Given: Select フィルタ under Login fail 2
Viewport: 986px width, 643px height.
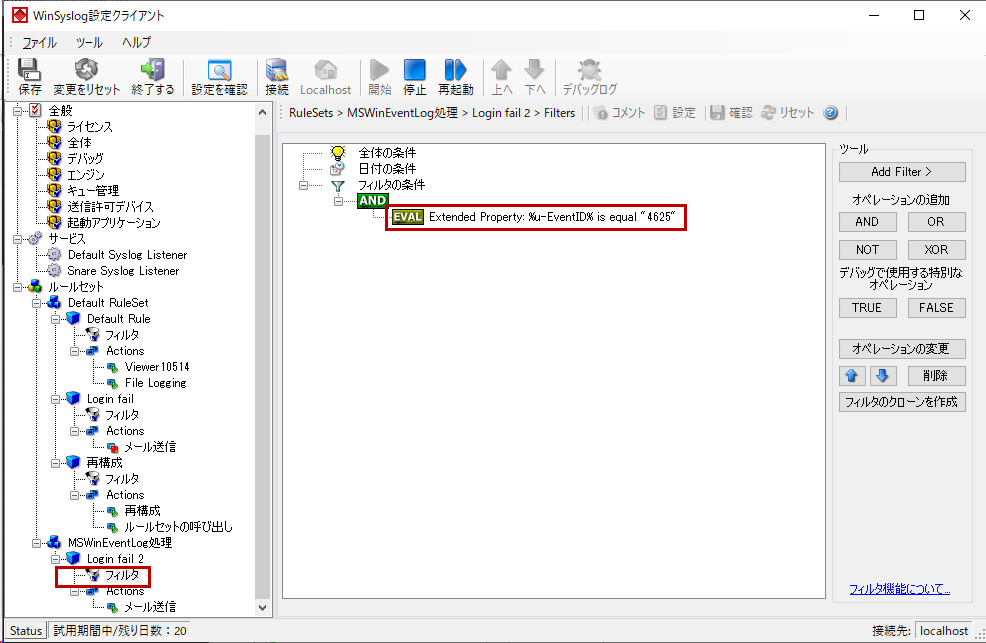Looking at the screenshot, I should 122,575.
